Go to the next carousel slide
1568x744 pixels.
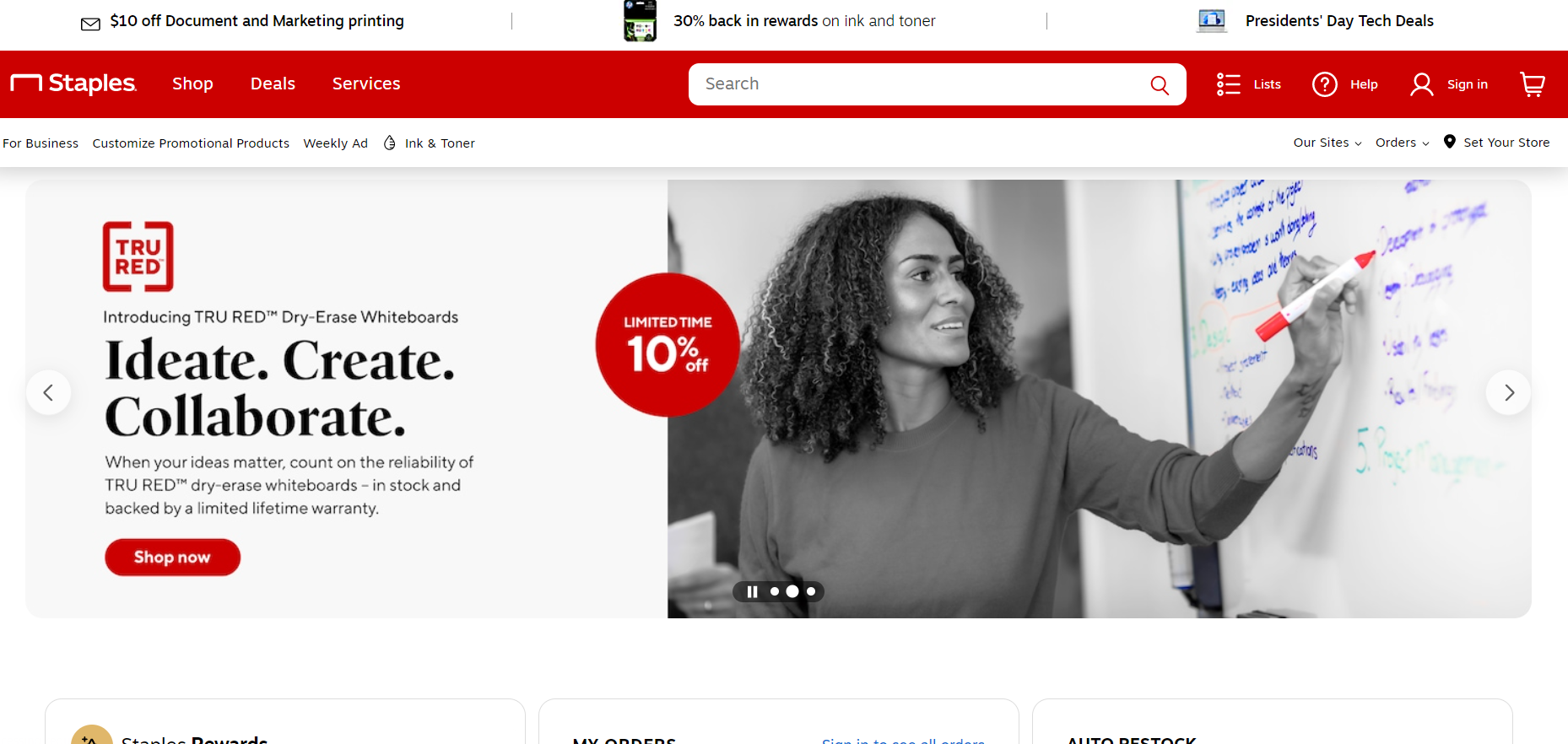pyautogui.click(x=1508, y=392)
